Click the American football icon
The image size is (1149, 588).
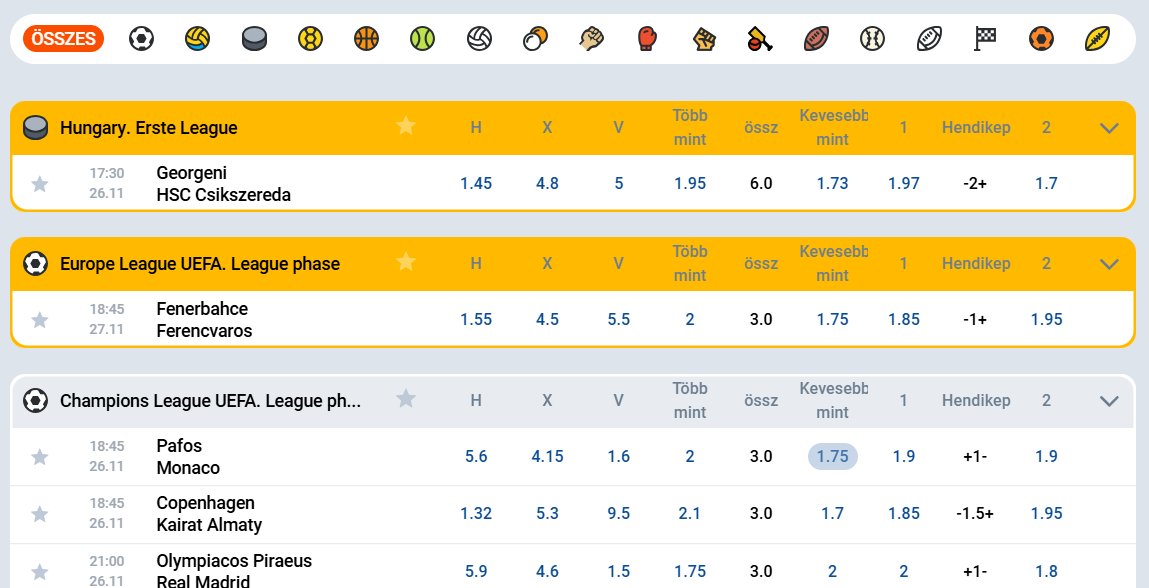(x=817, y=39)
